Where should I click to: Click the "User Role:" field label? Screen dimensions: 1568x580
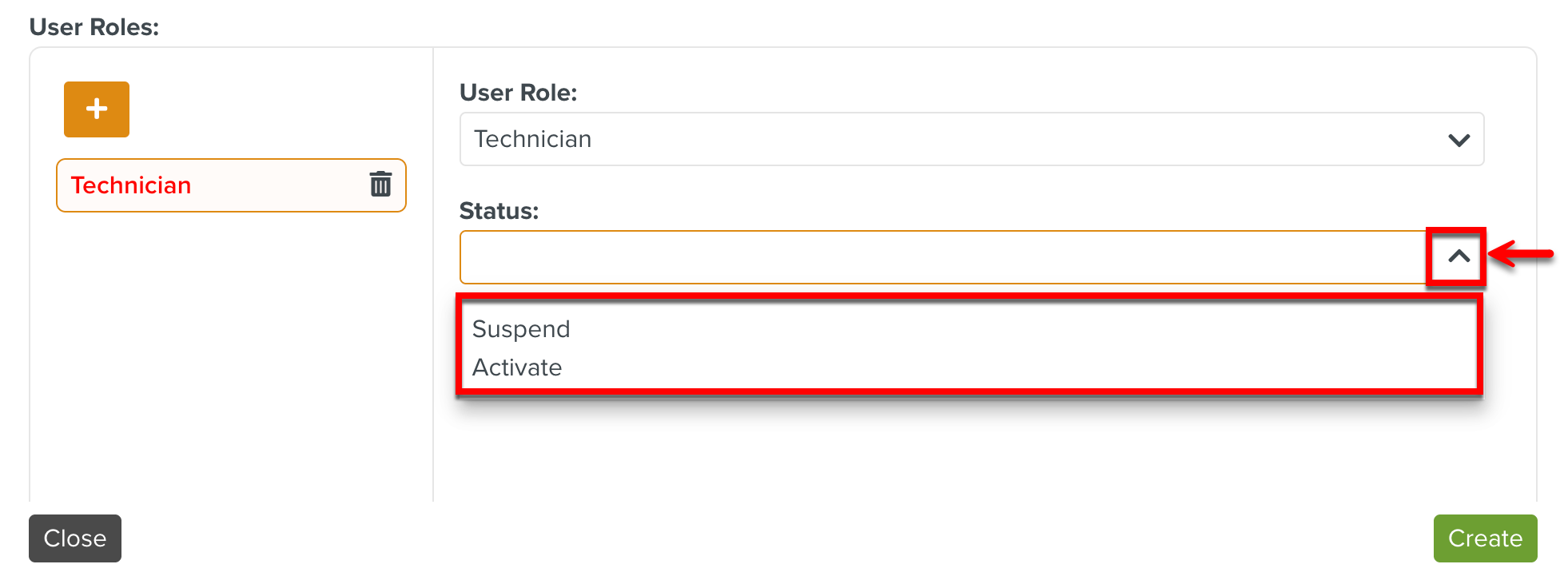coord(518,93)
